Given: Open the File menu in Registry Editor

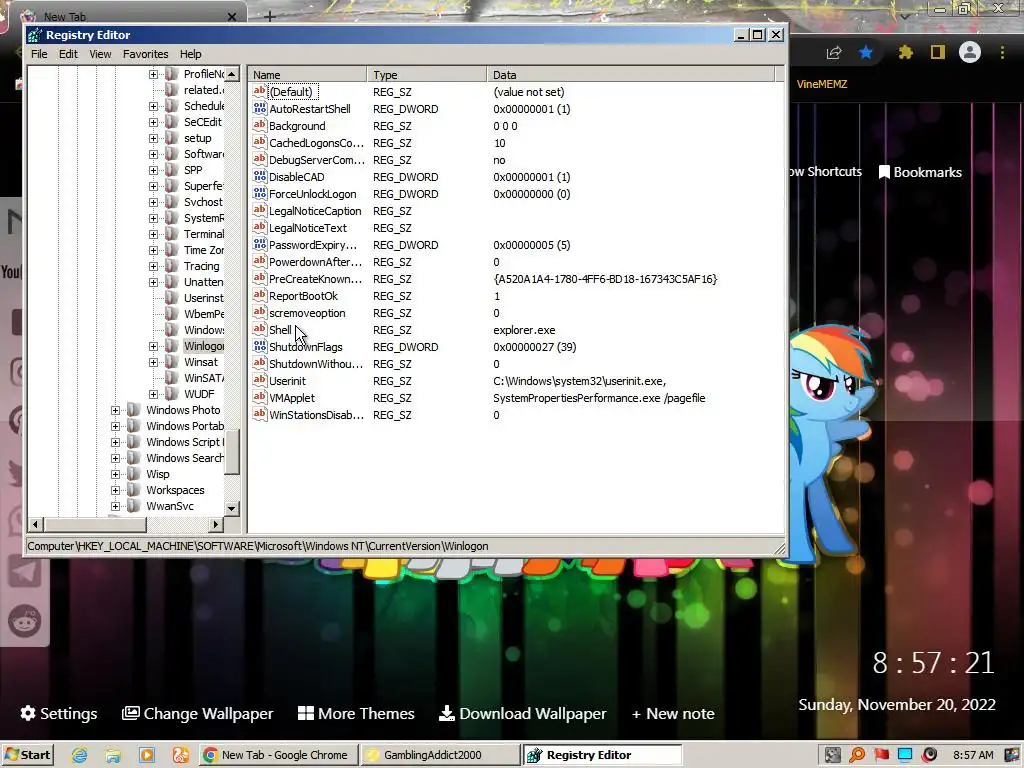Looking at the screenshot, I should 39,54.
